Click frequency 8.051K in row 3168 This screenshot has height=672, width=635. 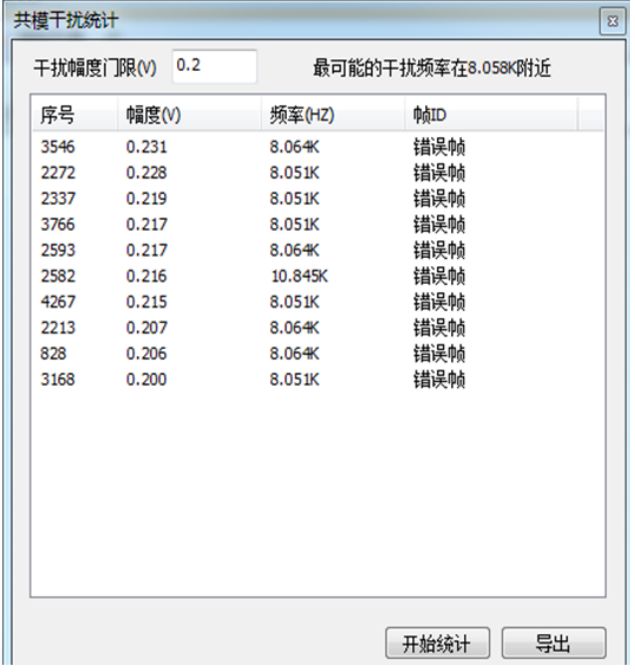[294, 379]
